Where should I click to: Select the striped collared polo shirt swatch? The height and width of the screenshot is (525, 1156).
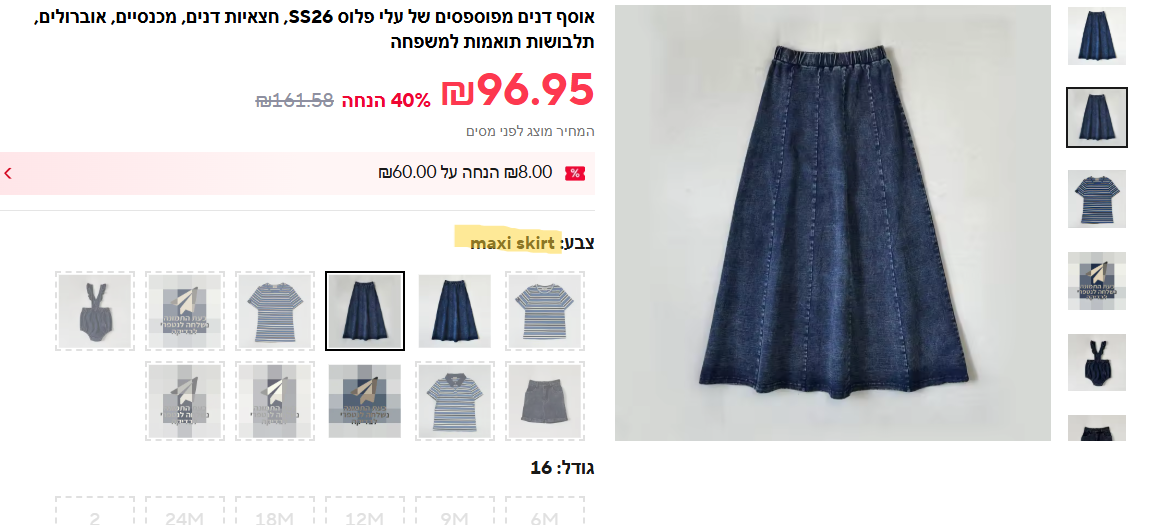(x=455, y=401)
